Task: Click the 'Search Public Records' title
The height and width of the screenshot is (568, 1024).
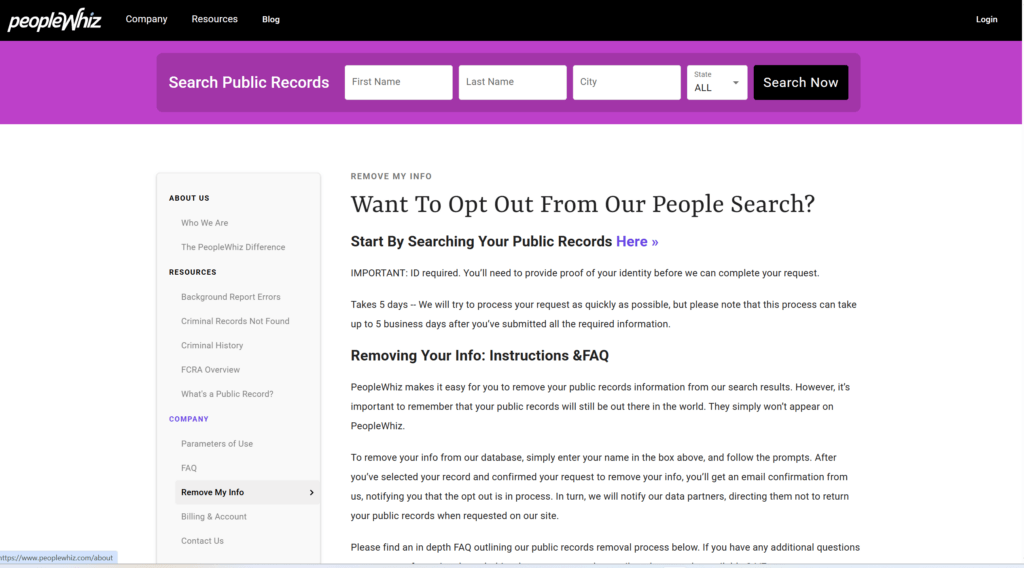Action: (x=249, y=82)
